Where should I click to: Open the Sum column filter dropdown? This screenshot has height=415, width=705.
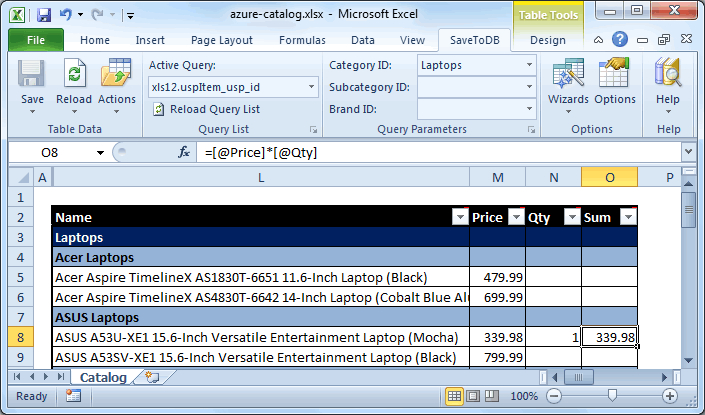coord(628,217)
